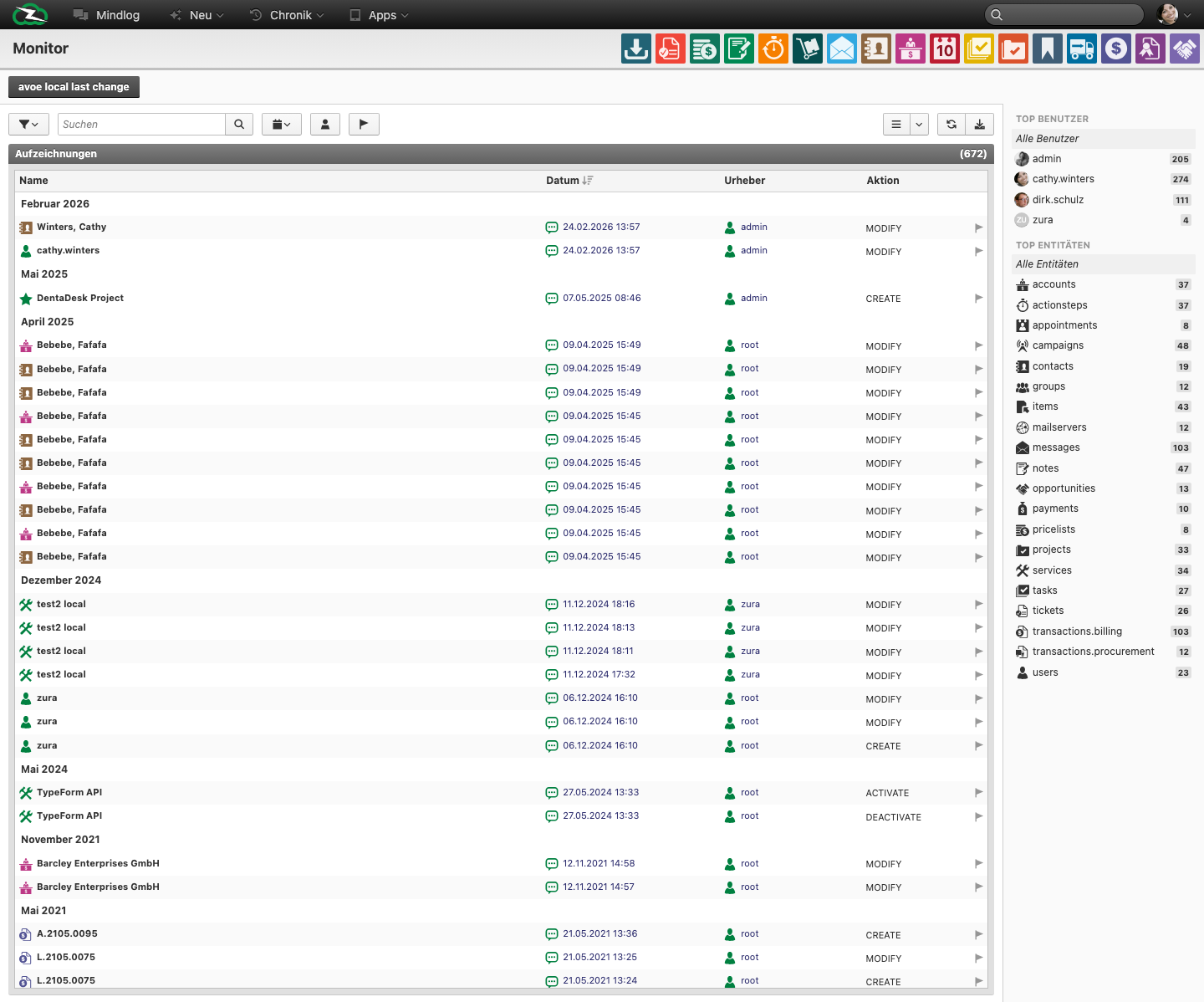Open the blue delivery truck app
The image size is (1204, 1002).
pyautogui.click(x=1082, y=49)
